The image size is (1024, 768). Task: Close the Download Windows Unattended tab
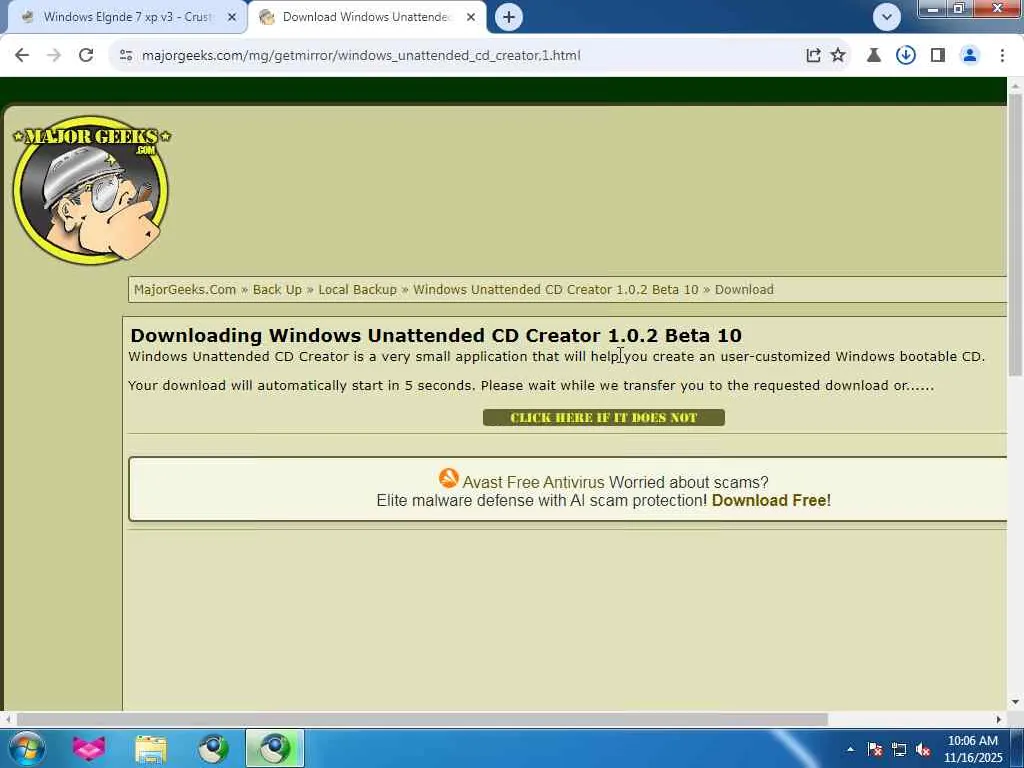[471, 17]
